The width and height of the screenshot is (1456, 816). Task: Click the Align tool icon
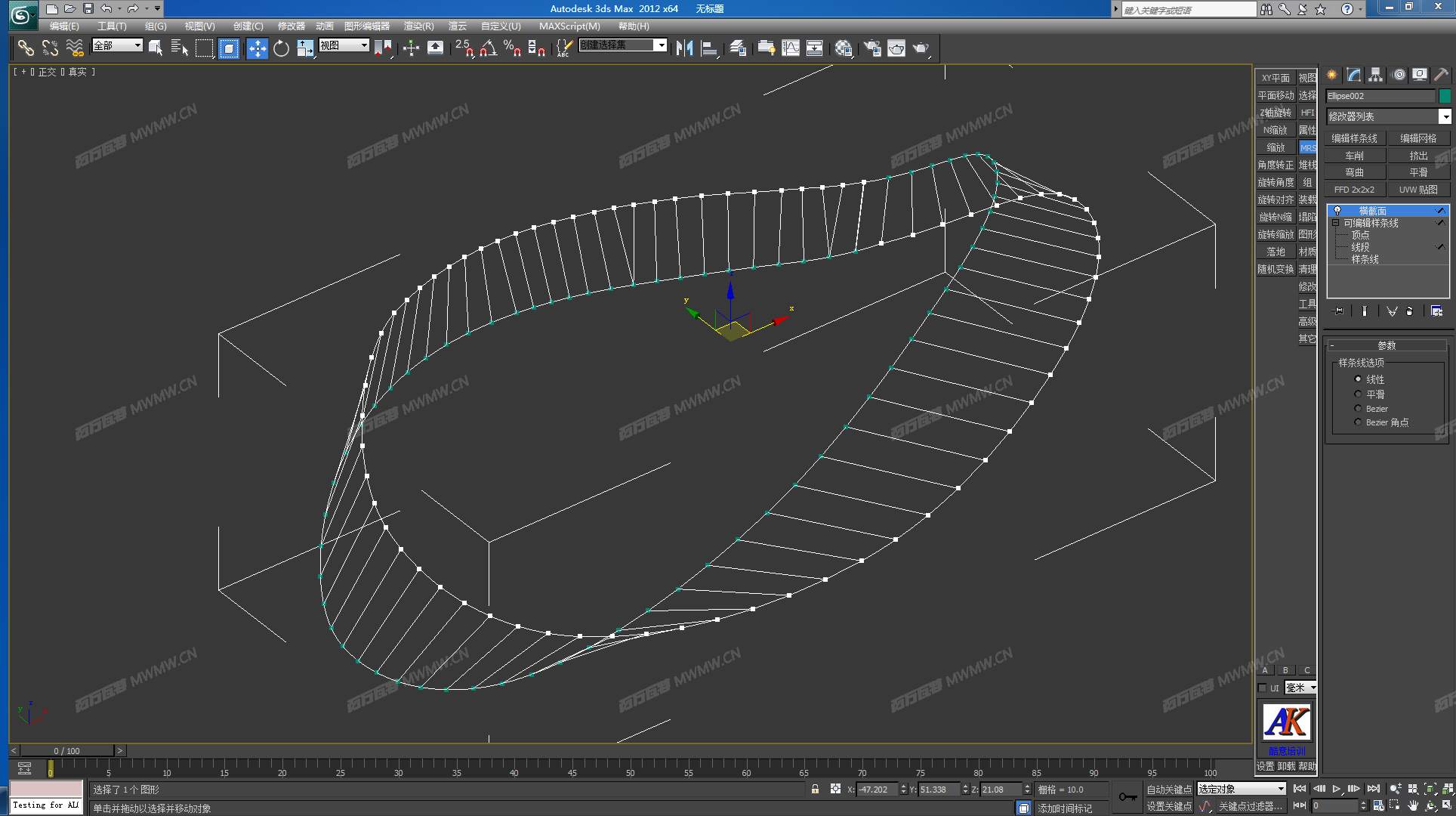[x=709, y=48]
